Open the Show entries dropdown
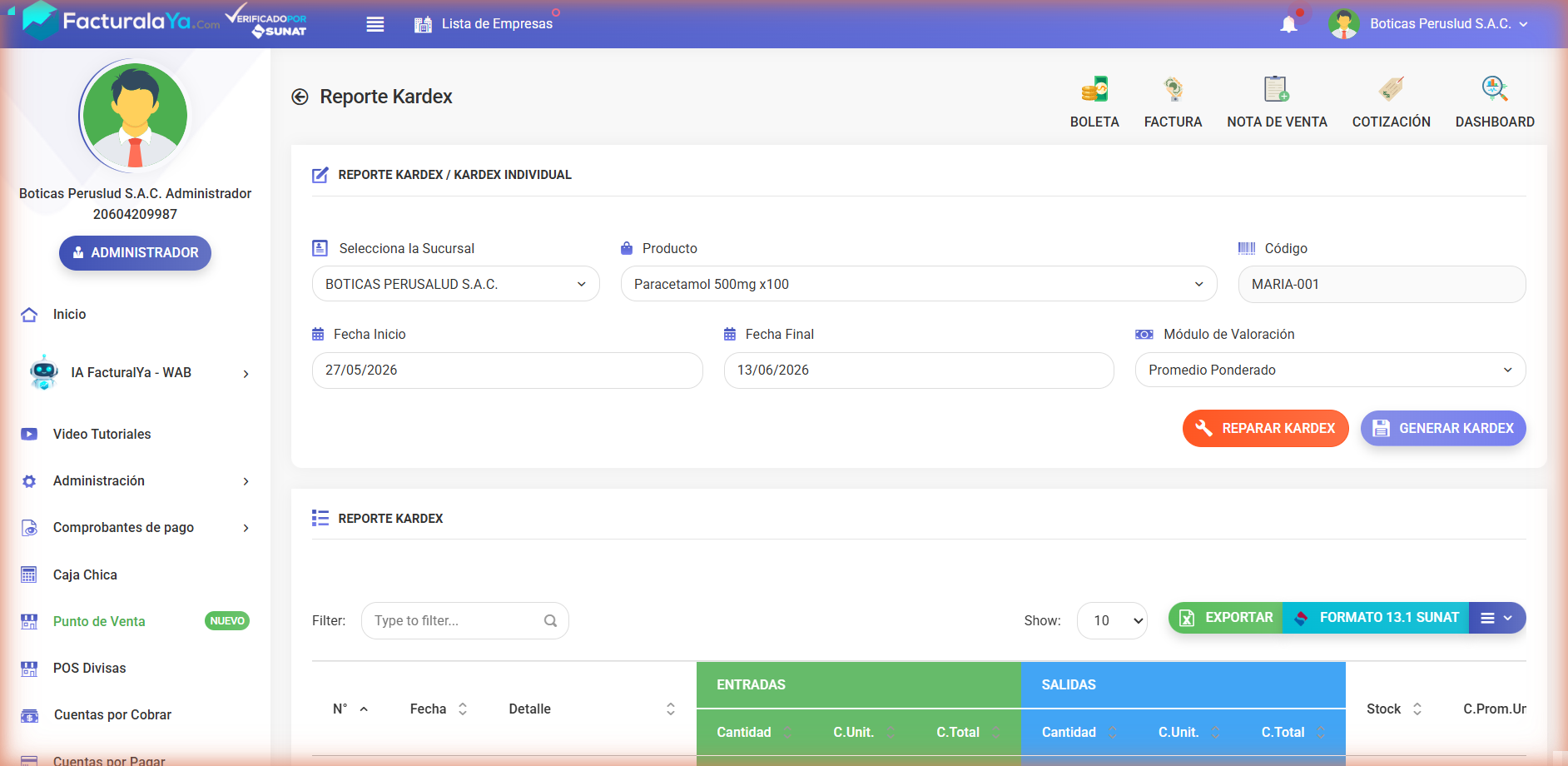 click(x=1112, y=621)
